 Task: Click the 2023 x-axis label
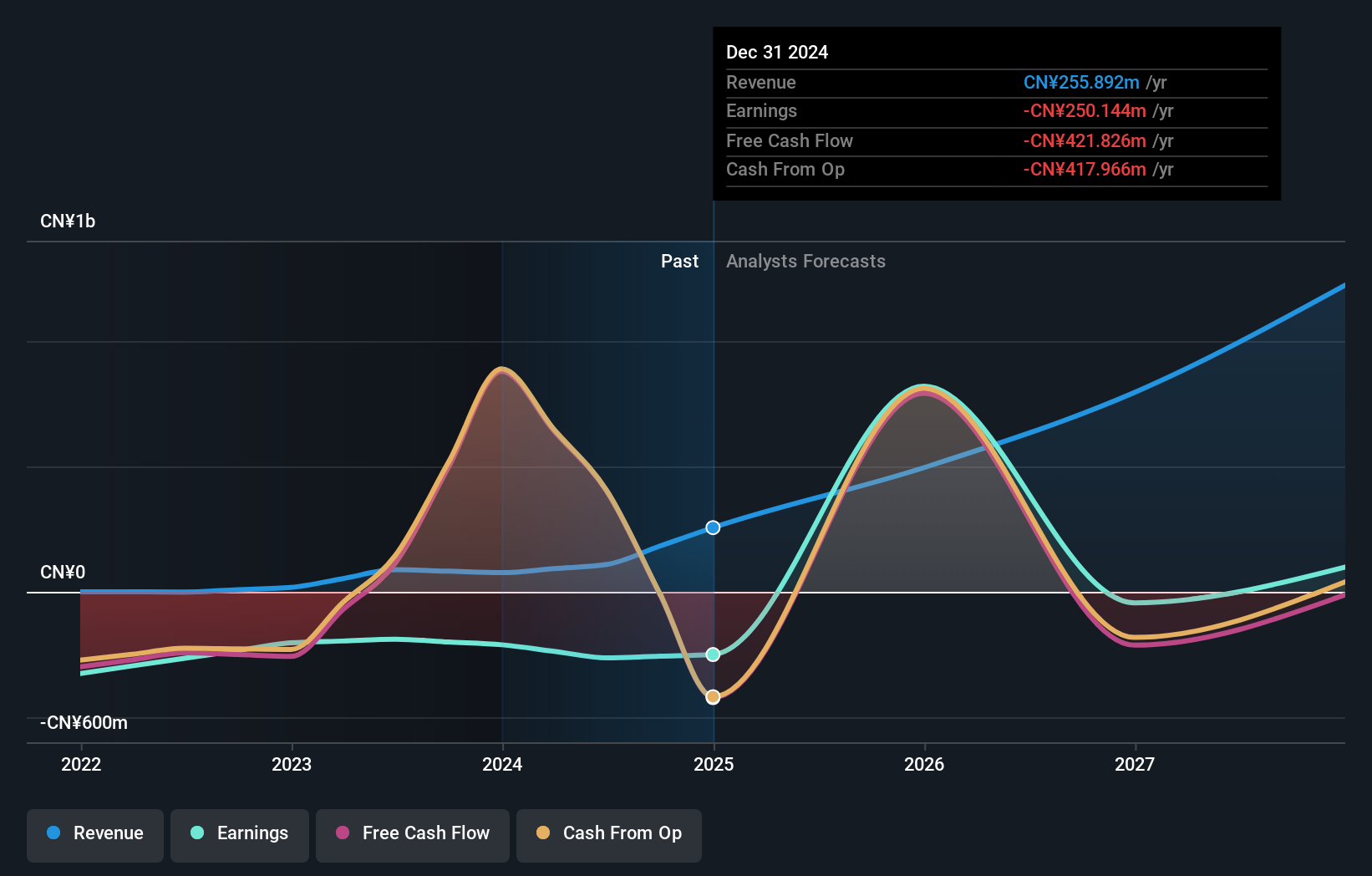pyautogui.click(x=292, y=764)
